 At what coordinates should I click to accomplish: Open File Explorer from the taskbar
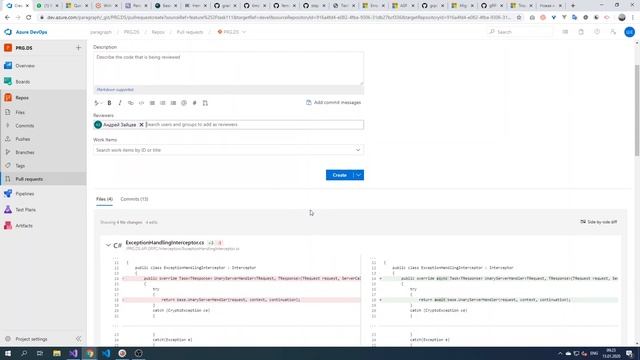57,353
